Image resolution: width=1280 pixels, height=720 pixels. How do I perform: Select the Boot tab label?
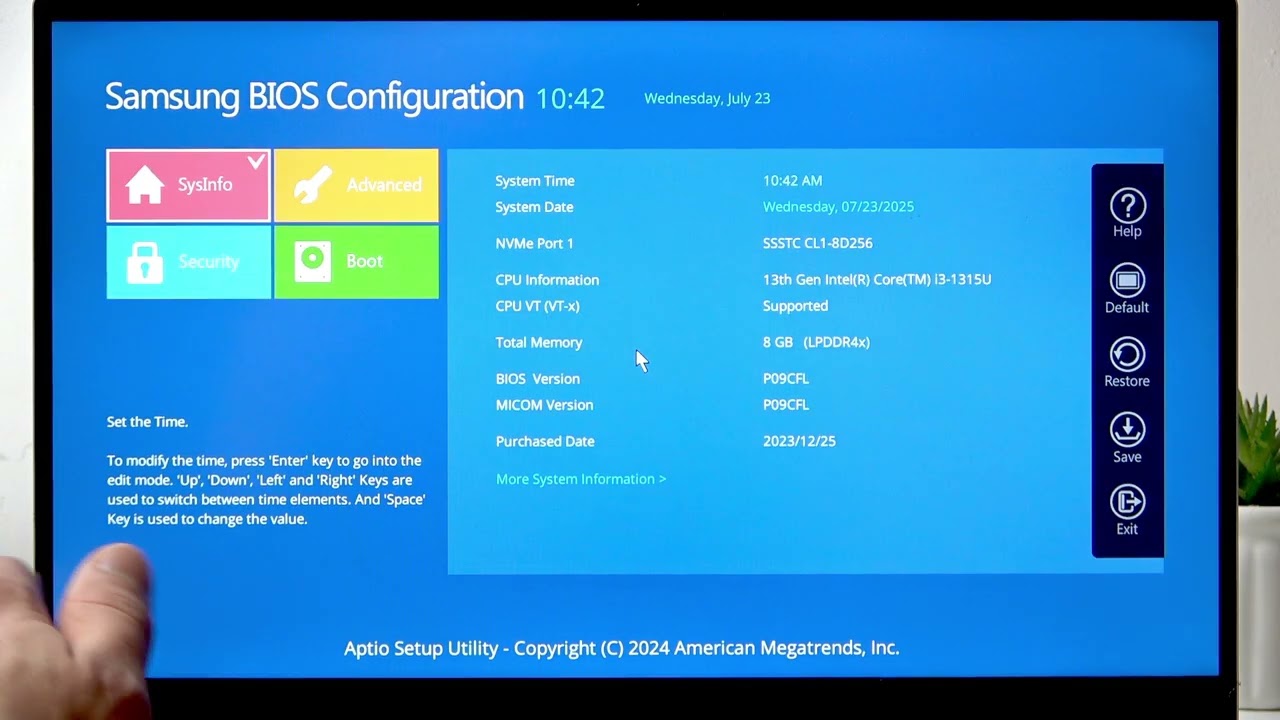364,261
